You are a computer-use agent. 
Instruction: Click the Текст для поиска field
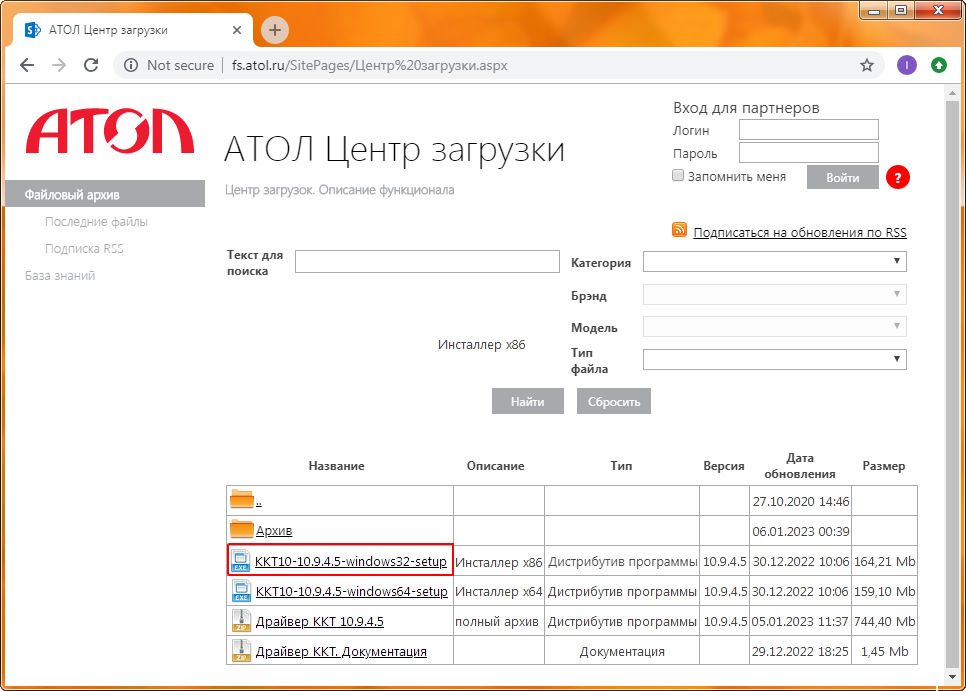427,261
